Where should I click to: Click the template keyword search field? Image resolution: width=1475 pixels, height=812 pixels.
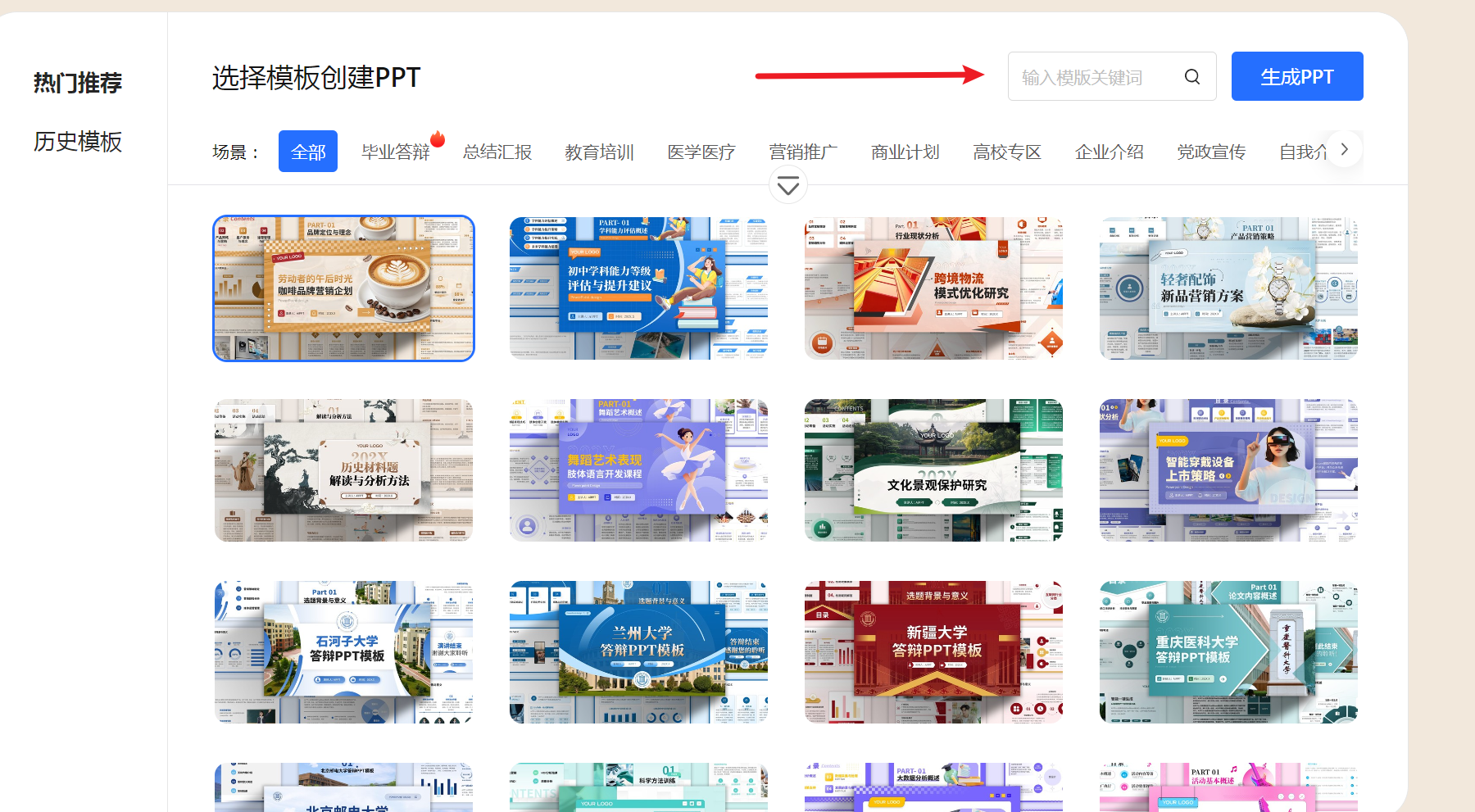[1112, 77]
